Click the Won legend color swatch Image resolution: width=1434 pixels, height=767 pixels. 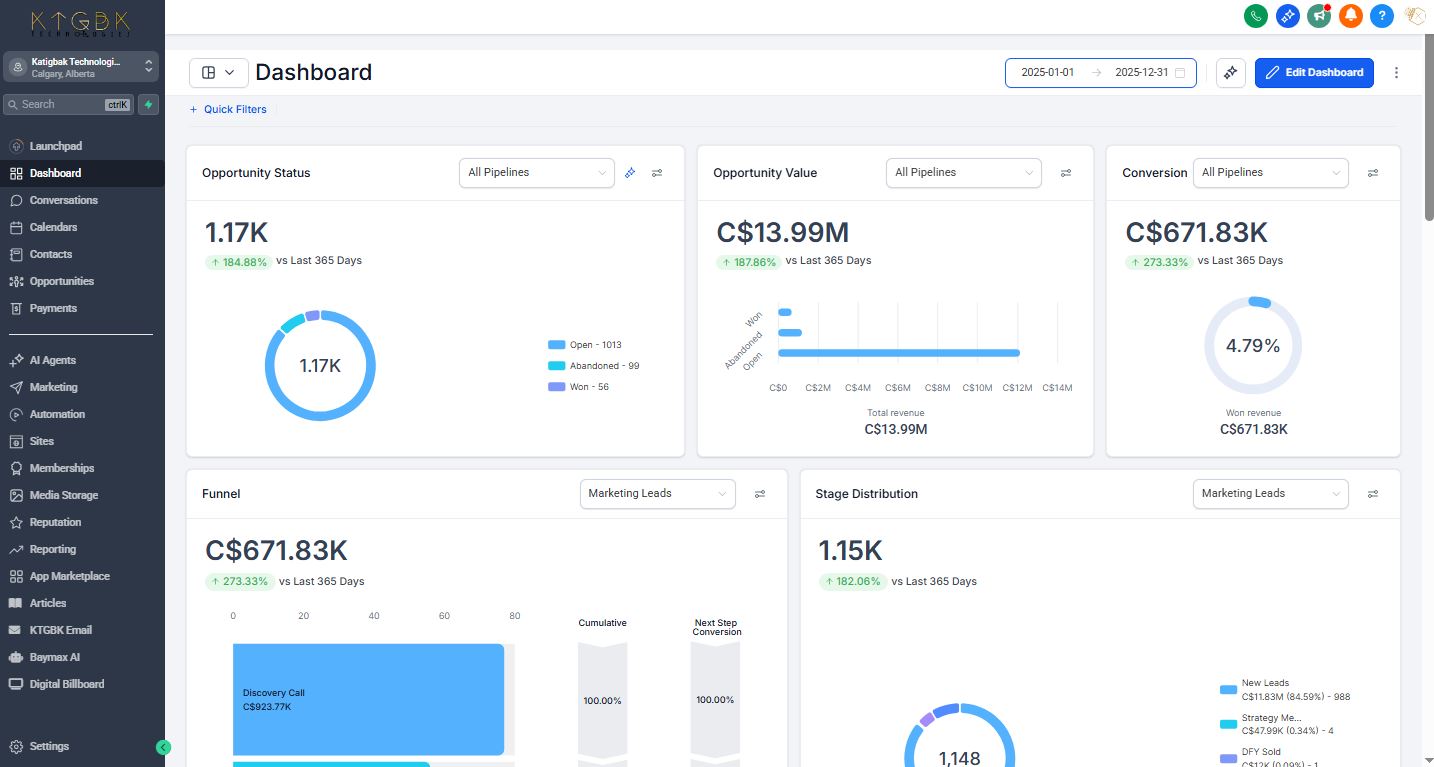(557, 387)
